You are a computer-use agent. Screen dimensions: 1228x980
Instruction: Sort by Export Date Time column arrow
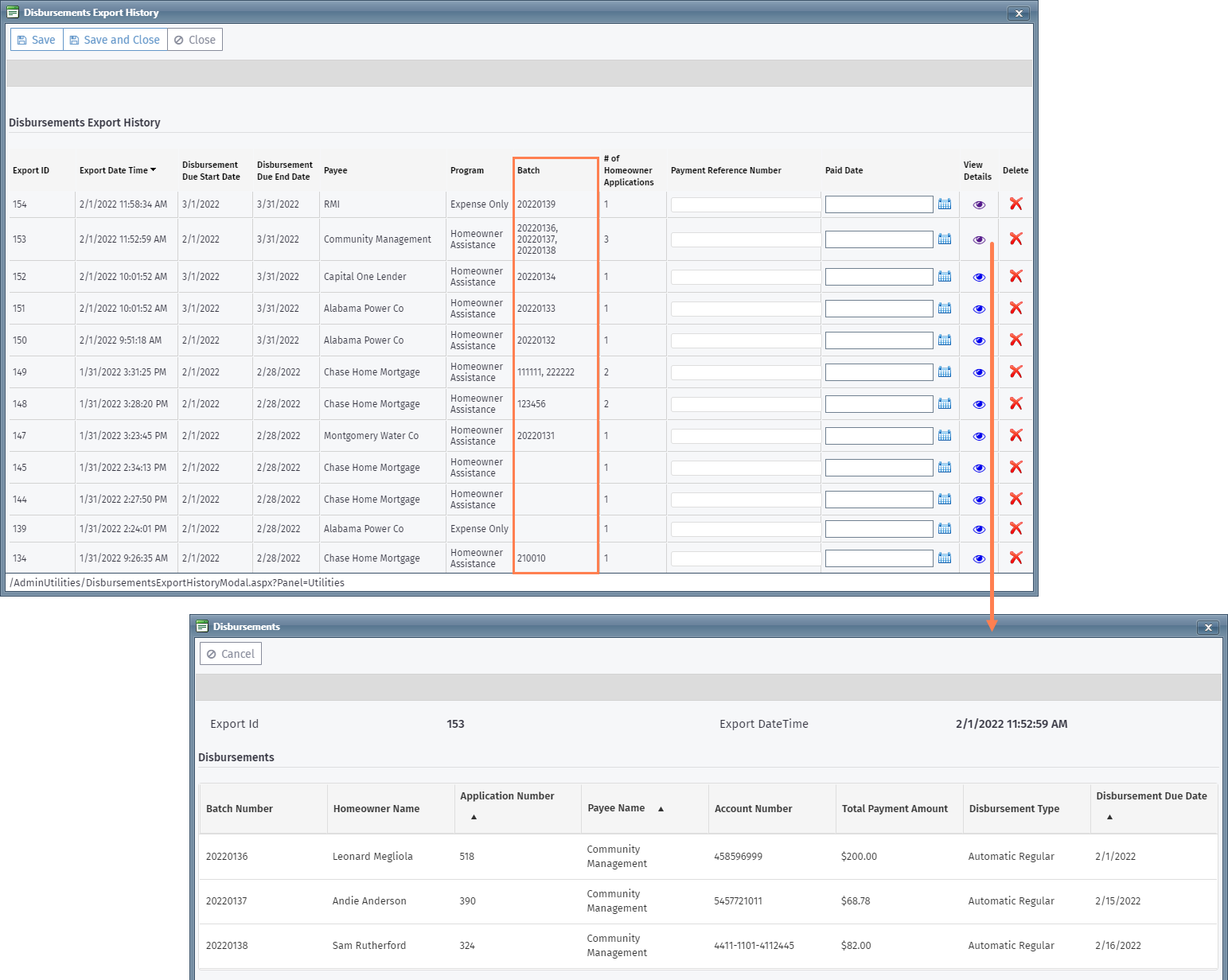[153, 170]
